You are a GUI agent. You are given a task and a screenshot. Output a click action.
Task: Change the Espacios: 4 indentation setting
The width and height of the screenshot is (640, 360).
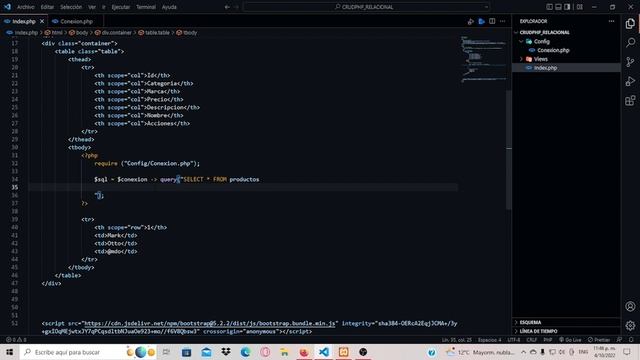point(489,340)
